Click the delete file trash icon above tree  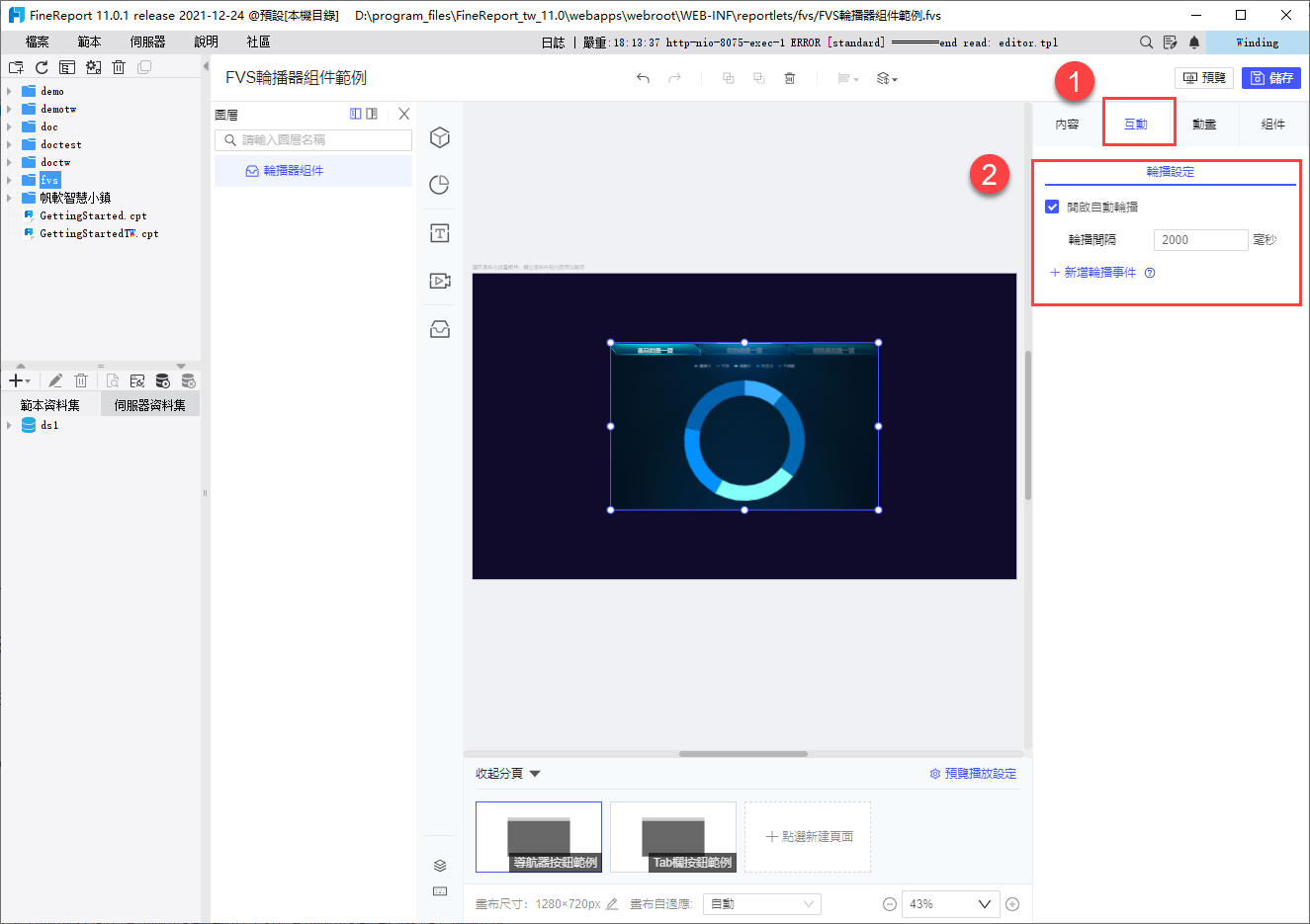[x=119, y=67]
